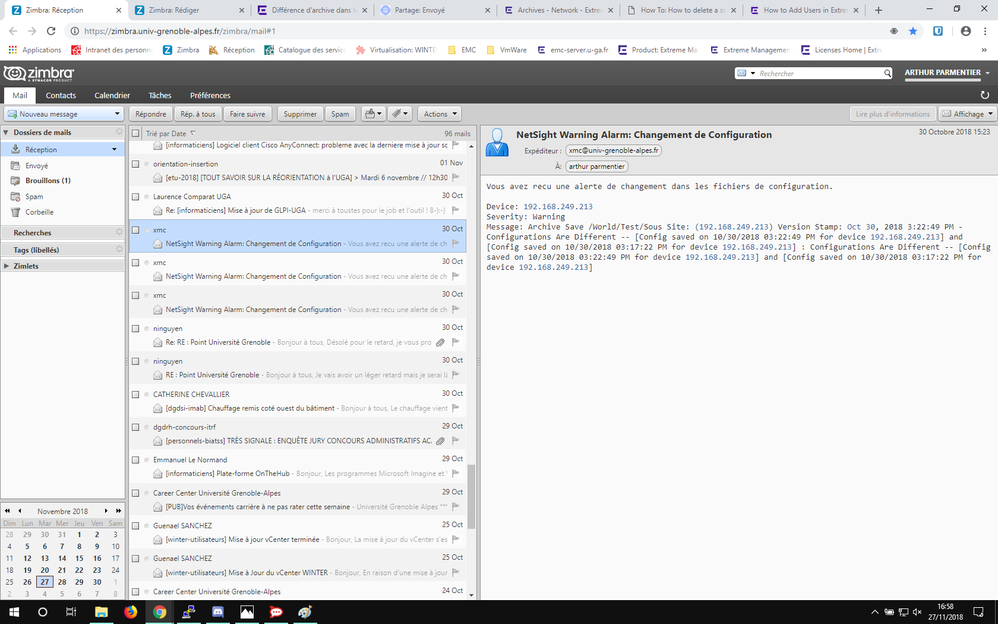The height and width of the screenshot is (624, 998).
Task: Select the Laurence Comparat UGA email checkbox
Action: 135,197
